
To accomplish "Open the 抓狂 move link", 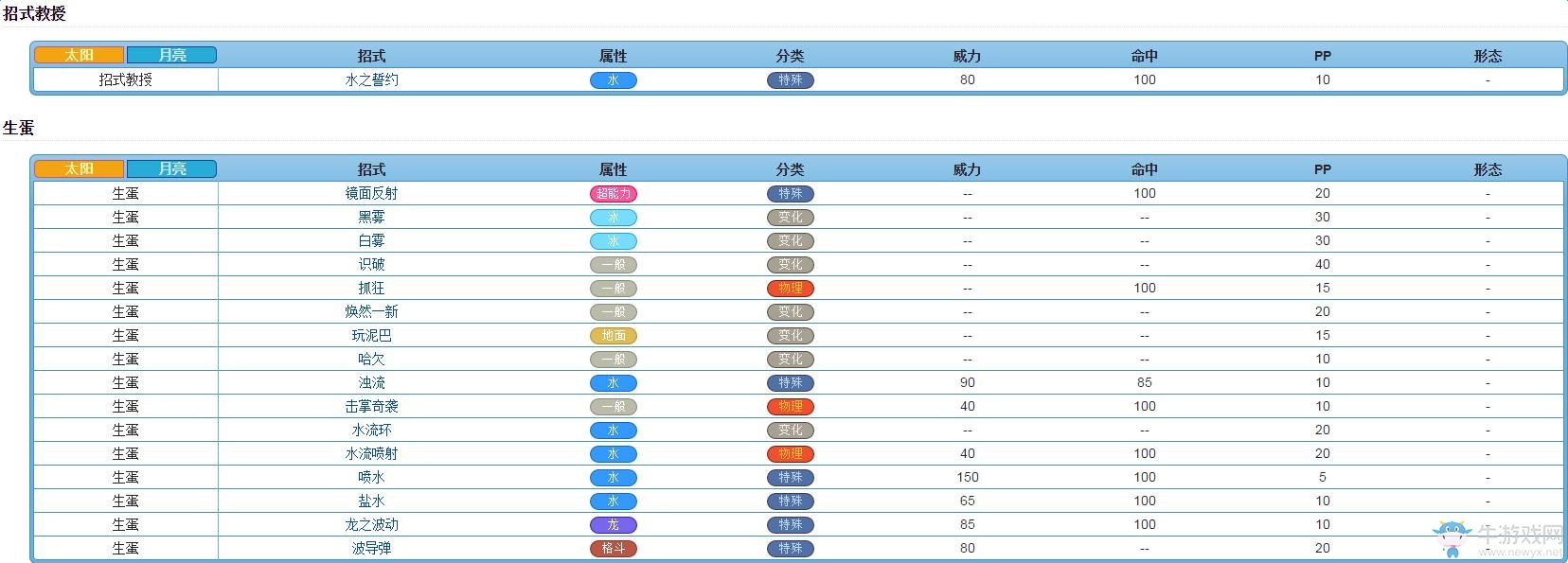I will [371, 288].
